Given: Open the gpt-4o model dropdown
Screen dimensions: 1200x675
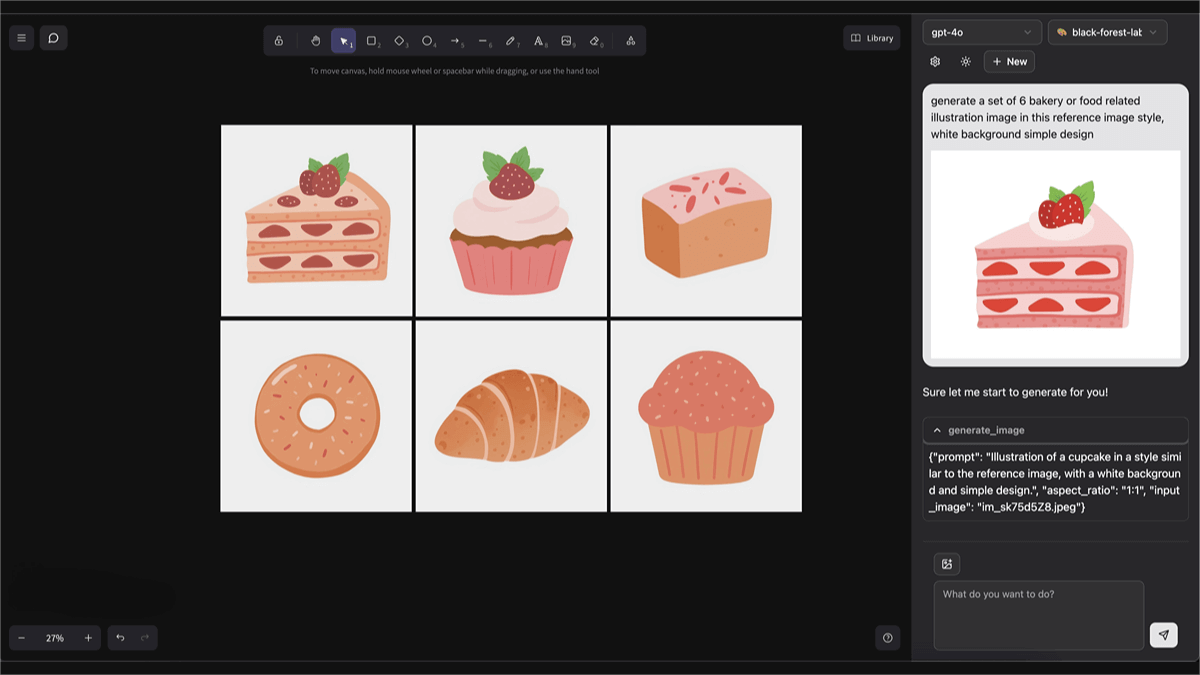Looking at the screenshot, I should point(981,33).
